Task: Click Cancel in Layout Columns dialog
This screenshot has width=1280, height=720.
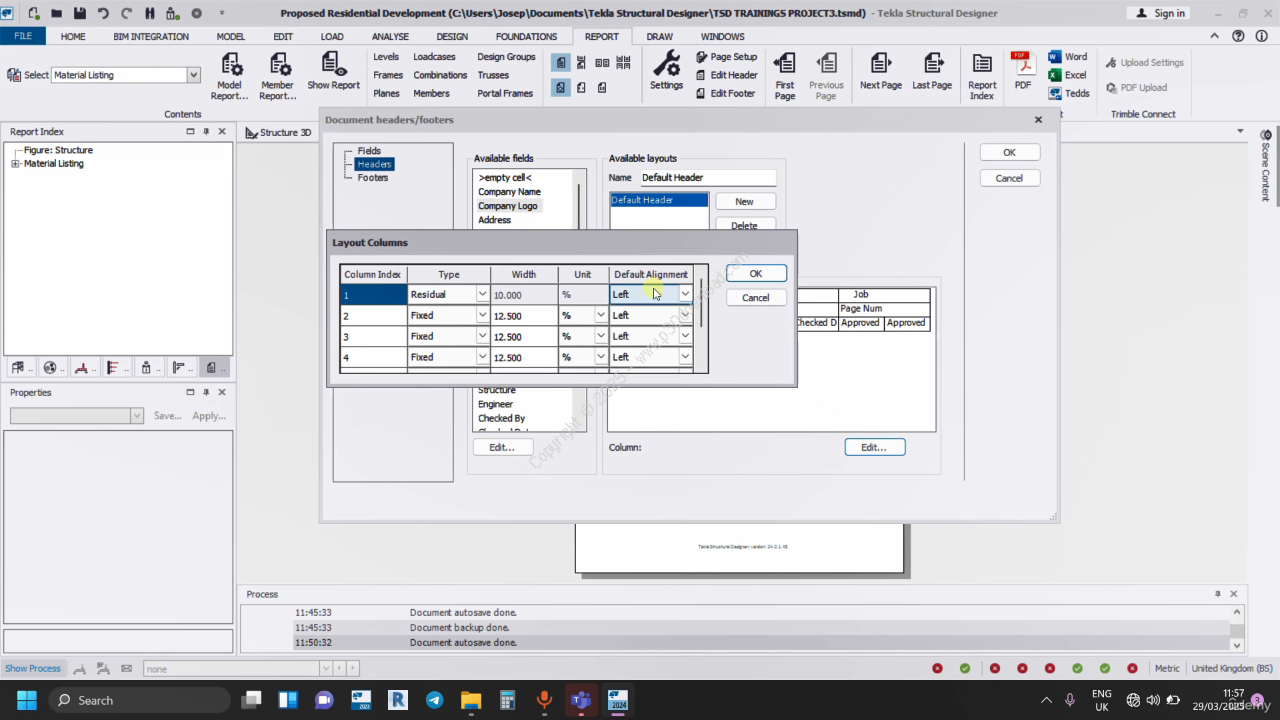Action: [755, 298]
